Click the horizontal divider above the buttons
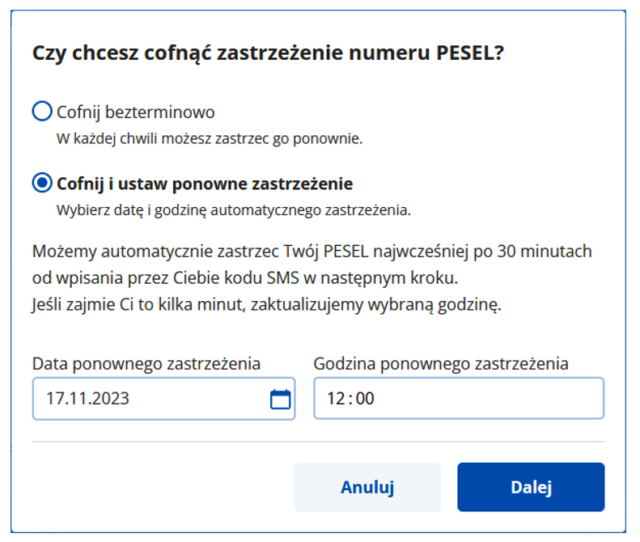Image resolution: width=640 pixels, height=542 pixels. (x=318, y=441)
